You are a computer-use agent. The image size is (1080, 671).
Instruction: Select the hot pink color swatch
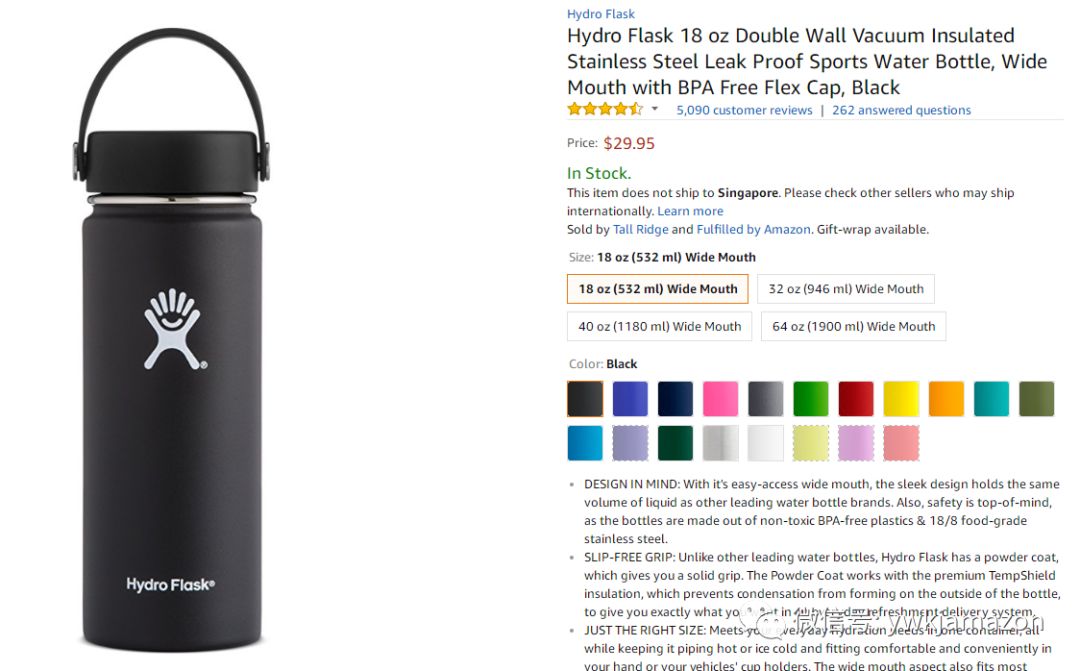(x=720, y=399)
